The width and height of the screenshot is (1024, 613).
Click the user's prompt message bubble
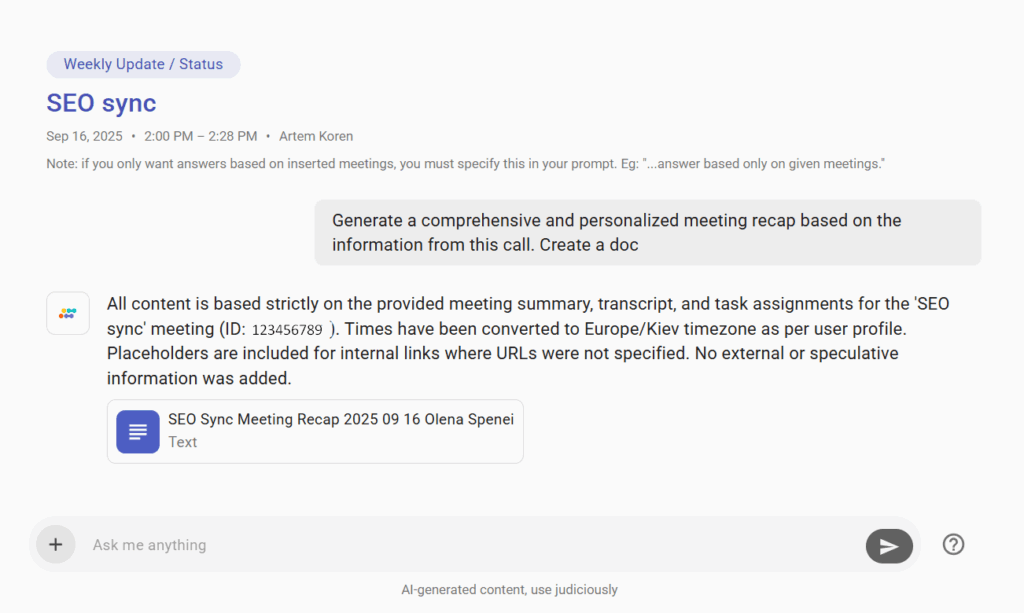647,232
